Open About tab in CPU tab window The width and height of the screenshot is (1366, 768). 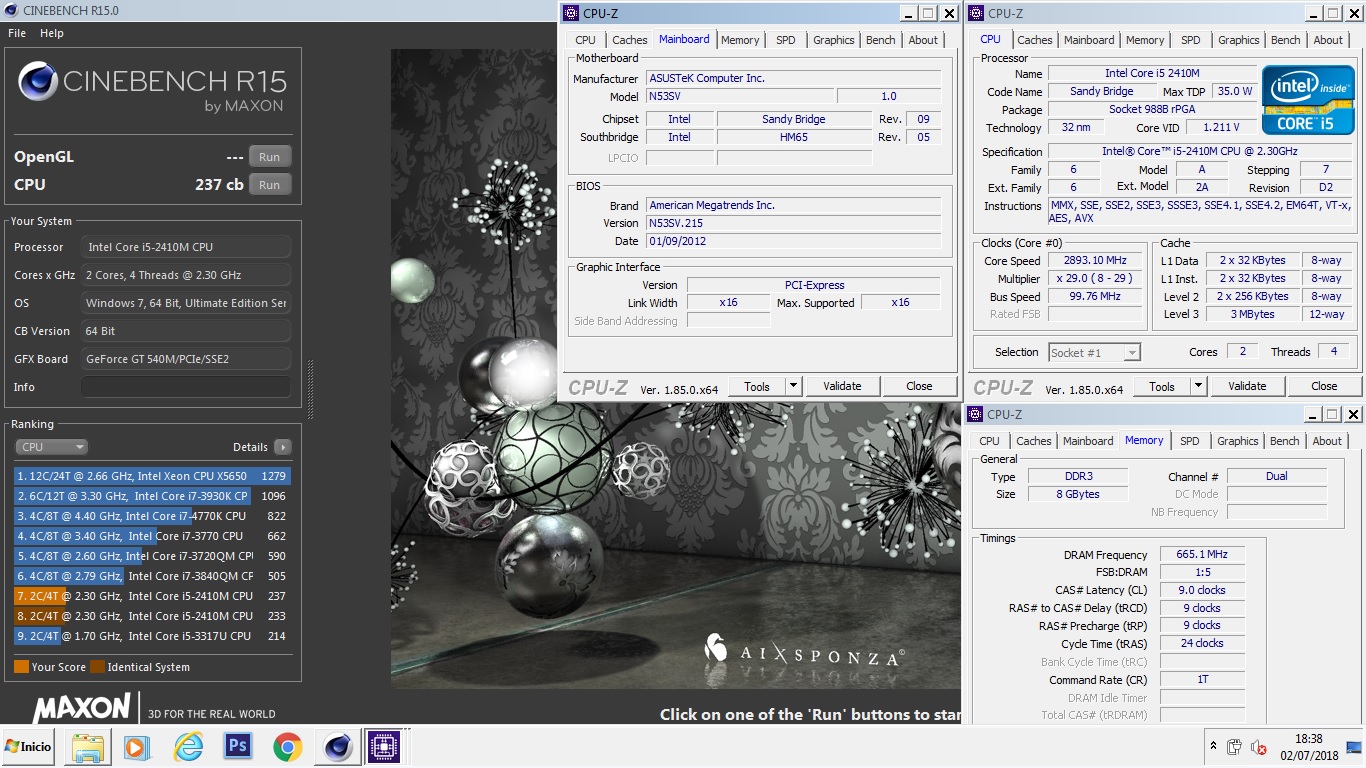pyautogui.click(x=1328, y=40)
